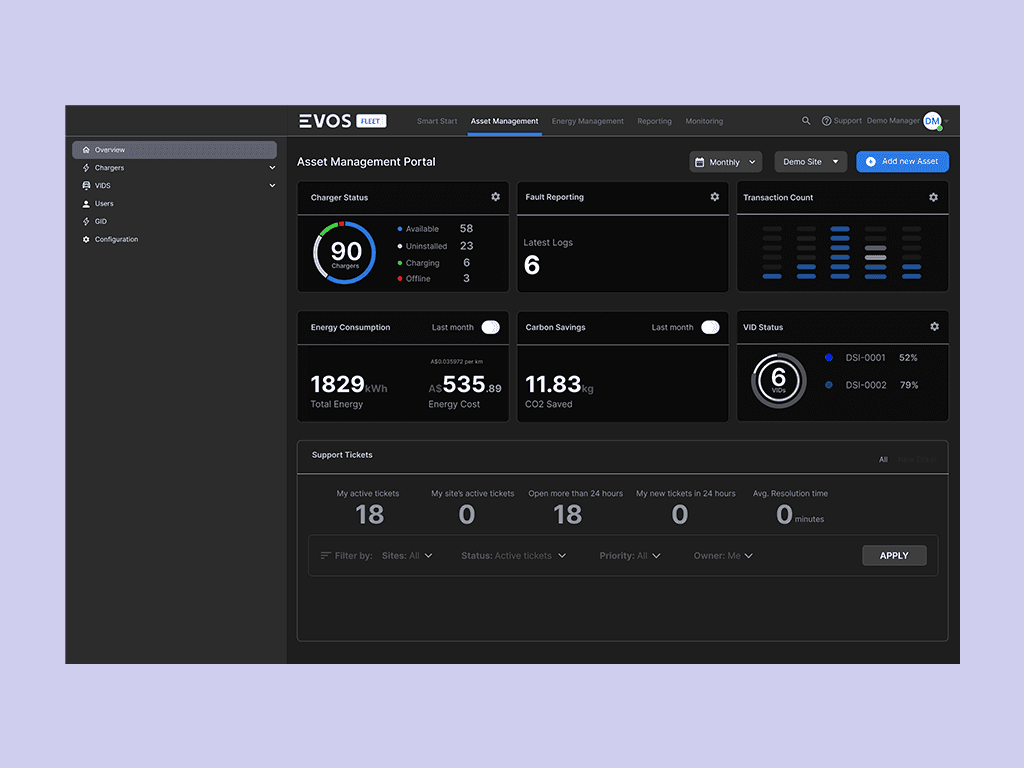Click the search magnifier icon
The width and height of the screenshot is (1024, 768).
click(806, 120)
